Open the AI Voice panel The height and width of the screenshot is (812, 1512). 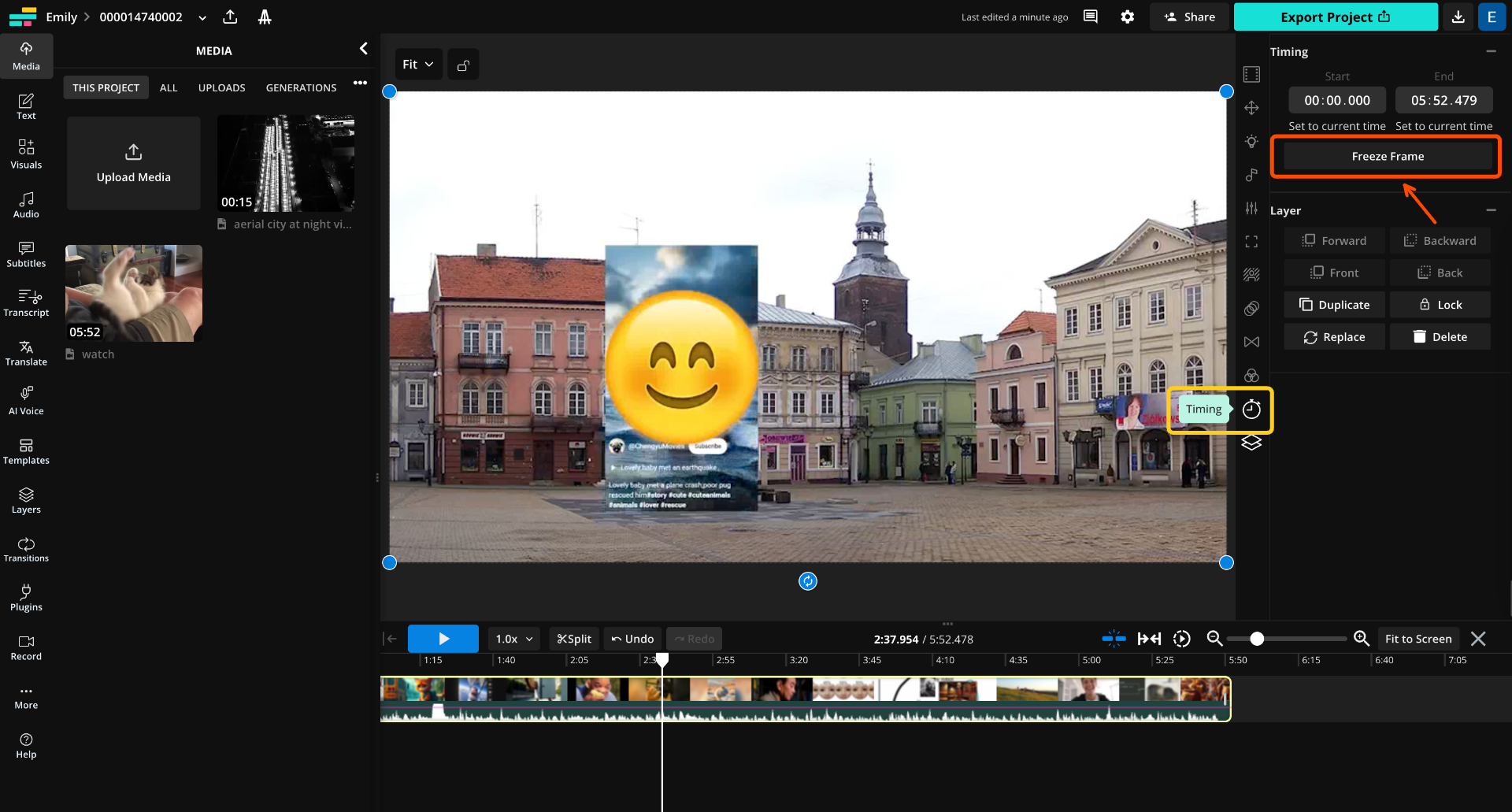pos(26,401)
